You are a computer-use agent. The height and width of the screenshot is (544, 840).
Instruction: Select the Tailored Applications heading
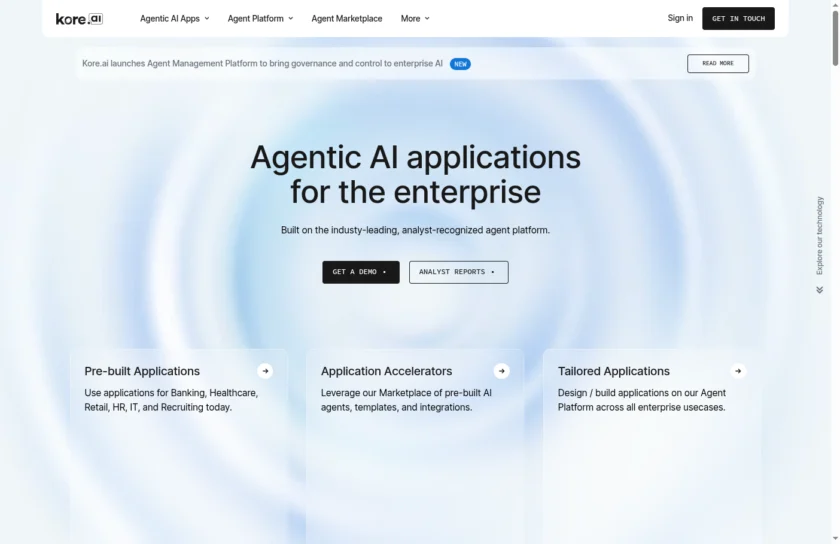tap(613, 371)
